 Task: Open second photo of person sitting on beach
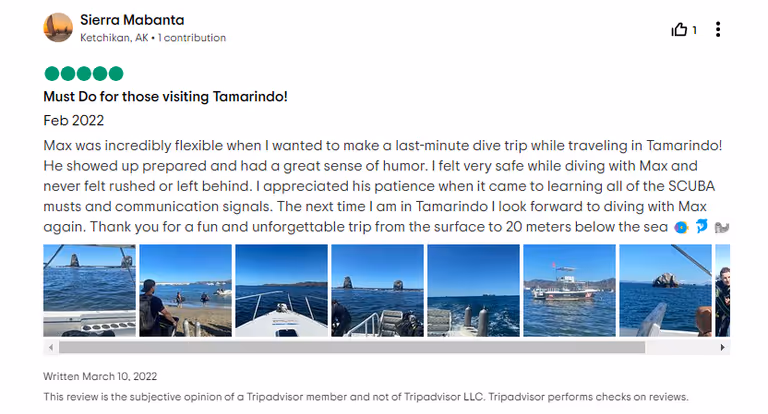(185, 290)
